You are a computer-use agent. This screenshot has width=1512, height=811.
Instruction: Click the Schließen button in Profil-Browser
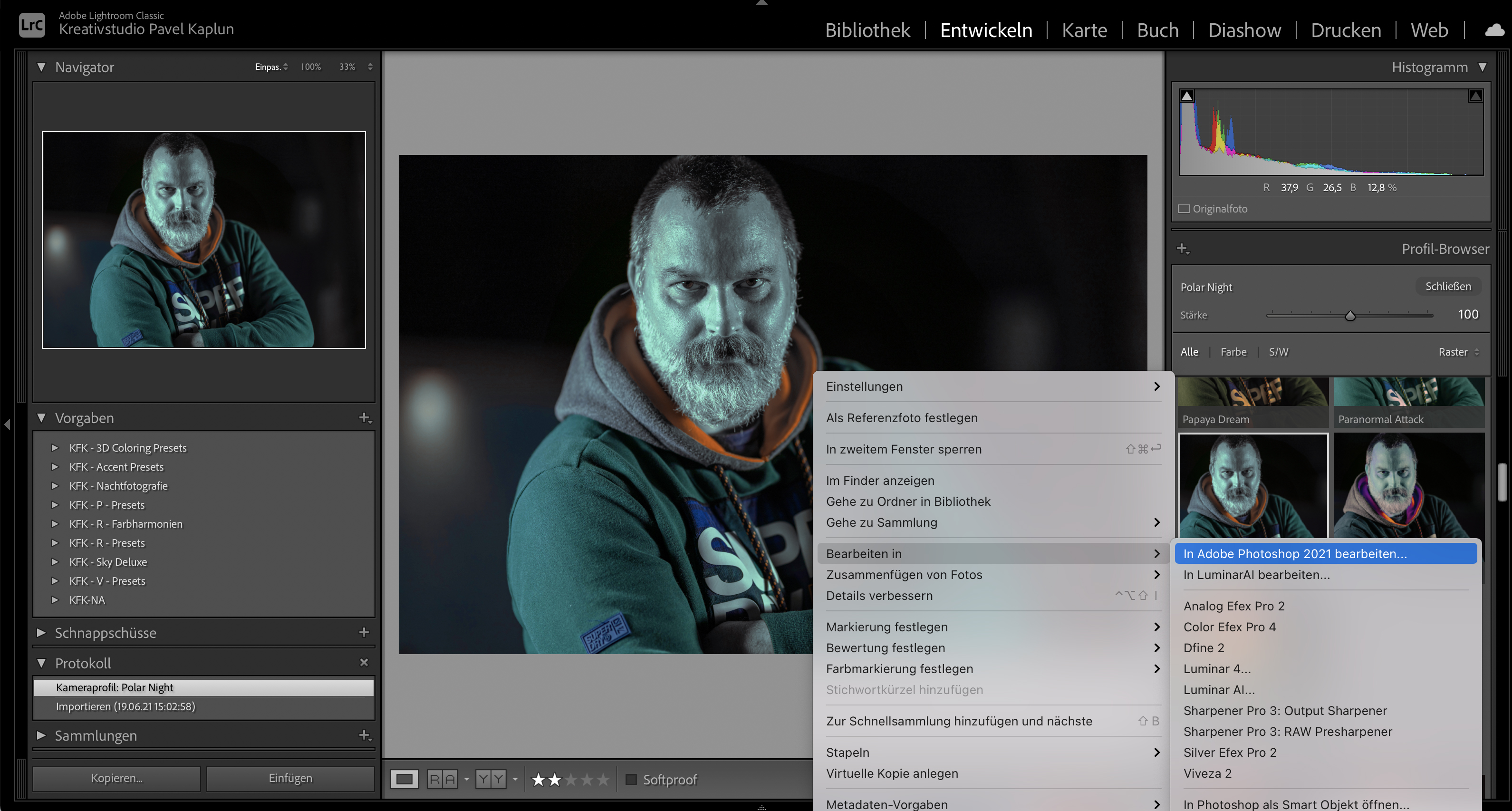[x=1448, y=286]
